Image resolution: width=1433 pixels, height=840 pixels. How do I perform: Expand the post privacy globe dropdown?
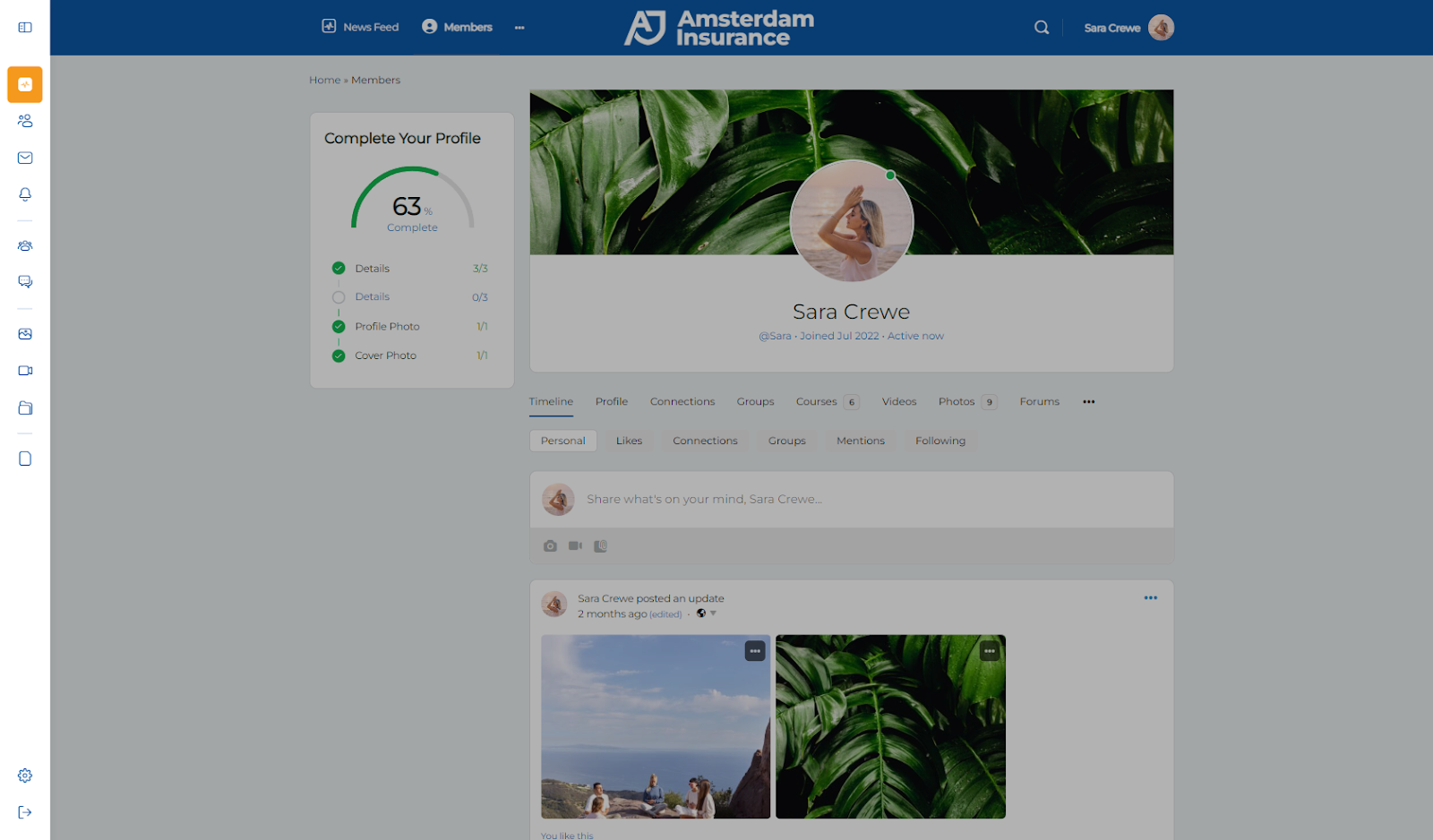click(706, 613)
